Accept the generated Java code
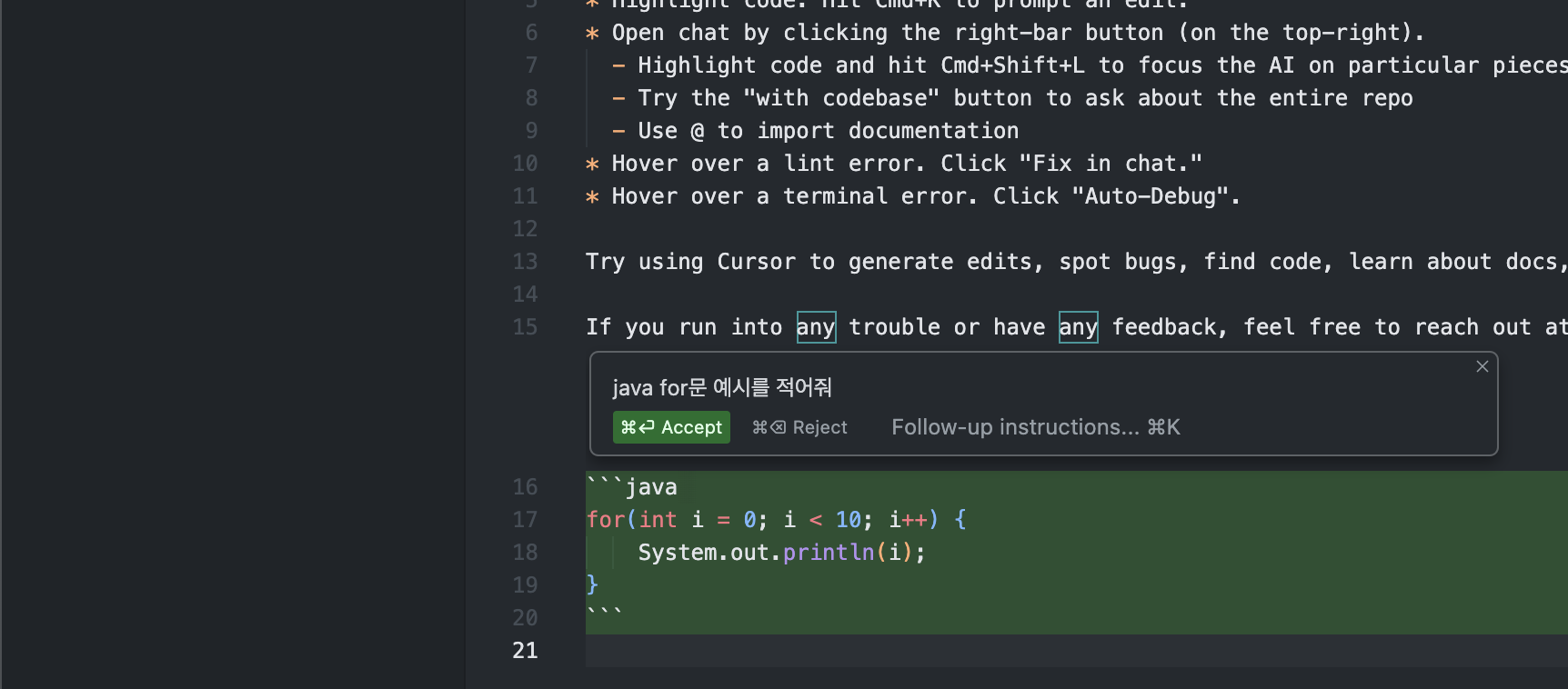 pos(671,427)
